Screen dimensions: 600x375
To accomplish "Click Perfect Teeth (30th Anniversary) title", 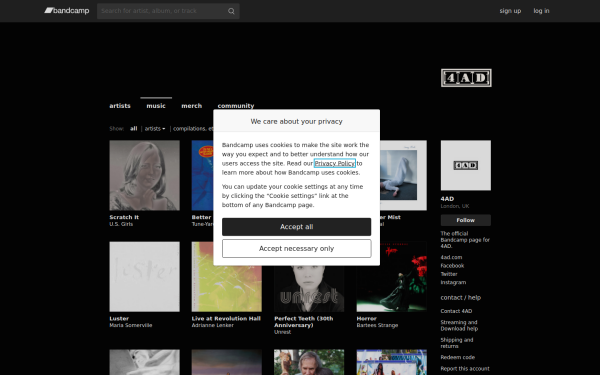I will (x=304, y=322).
